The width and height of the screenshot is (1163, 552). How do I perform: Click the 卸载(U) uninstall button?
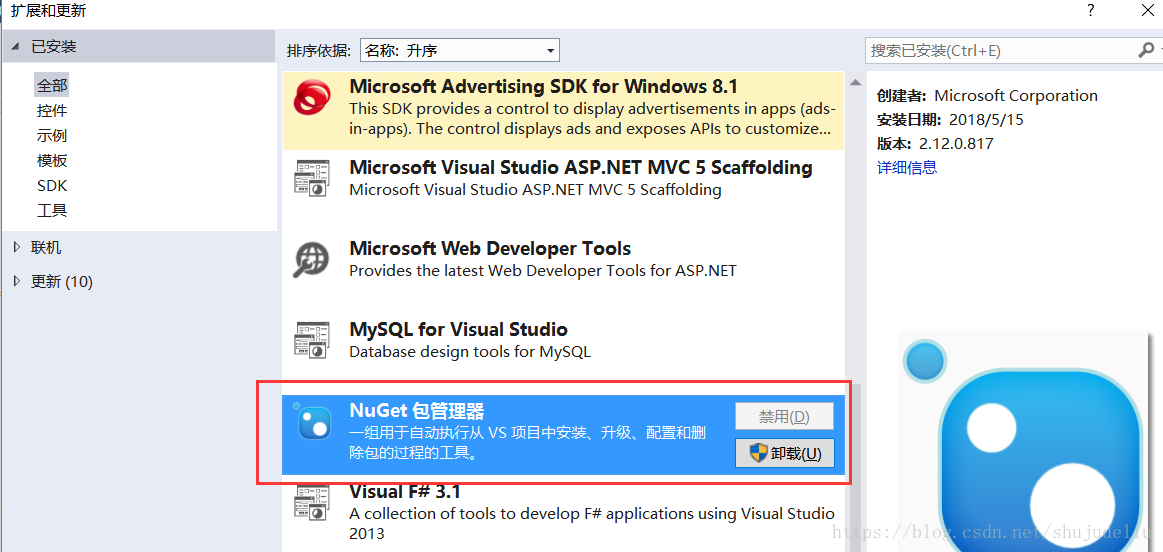pyautogui.click(x=785, y=453)
